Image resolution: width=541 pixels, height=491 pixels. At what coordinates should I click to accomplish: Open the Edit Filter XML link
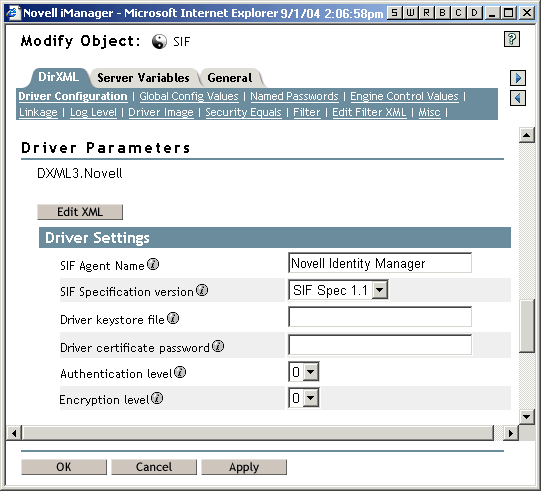369,112
